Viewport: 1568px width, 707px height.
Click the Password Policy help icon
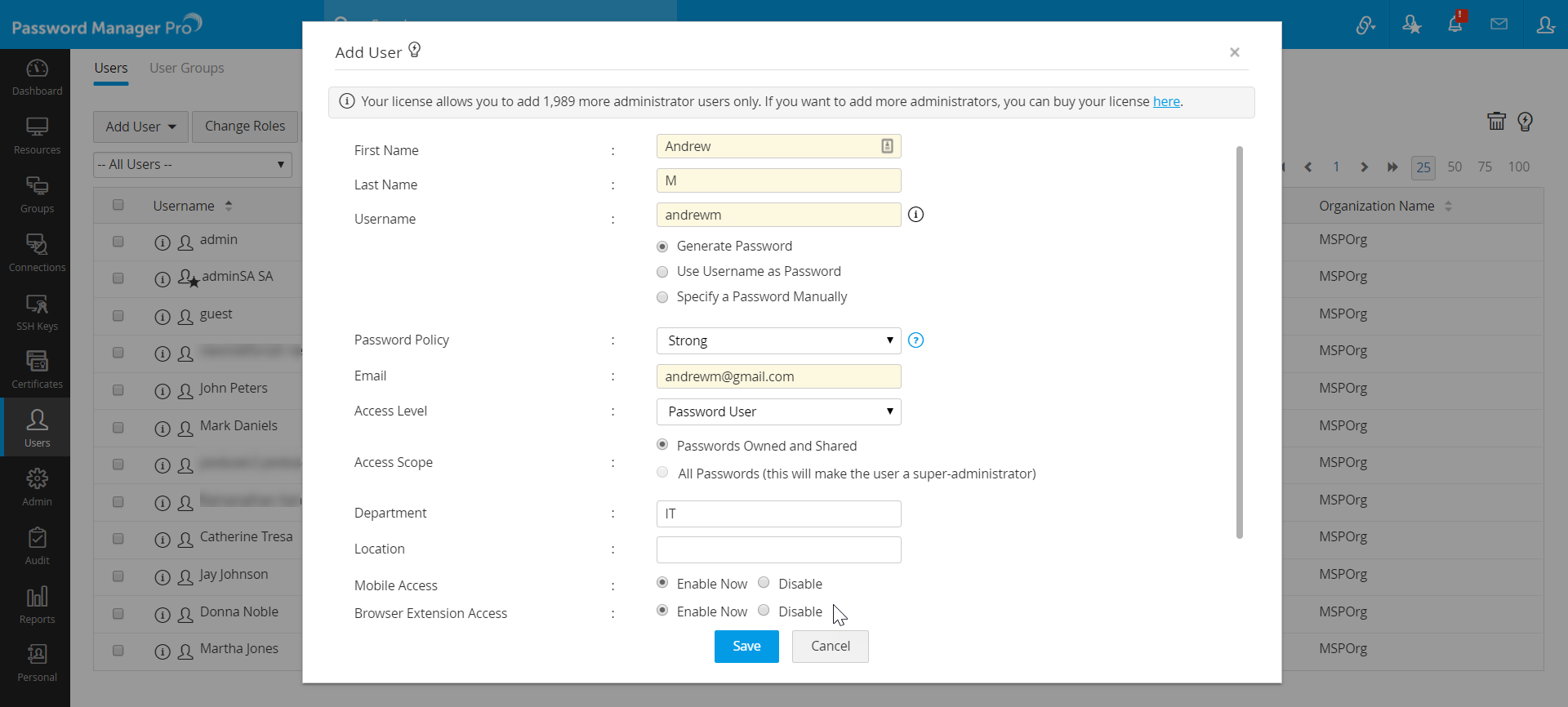(916, 340)
